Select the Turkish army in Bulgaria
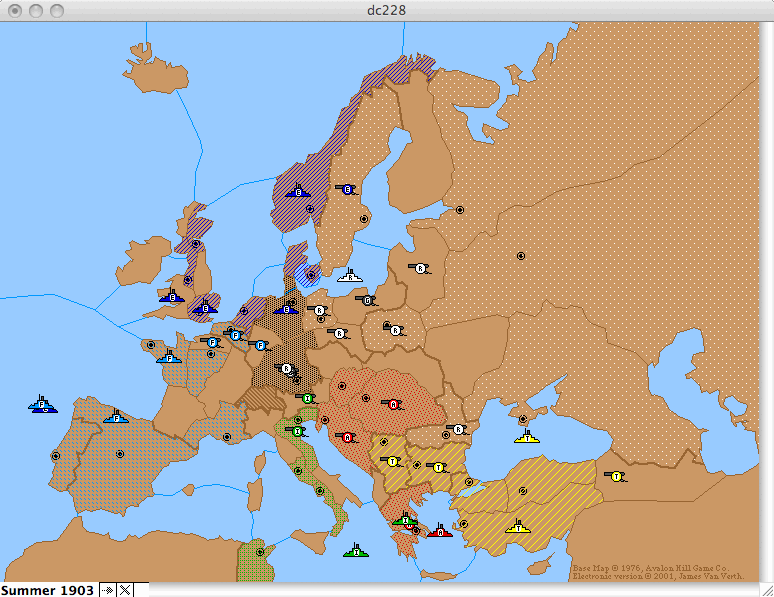 [x=437, y=467]
